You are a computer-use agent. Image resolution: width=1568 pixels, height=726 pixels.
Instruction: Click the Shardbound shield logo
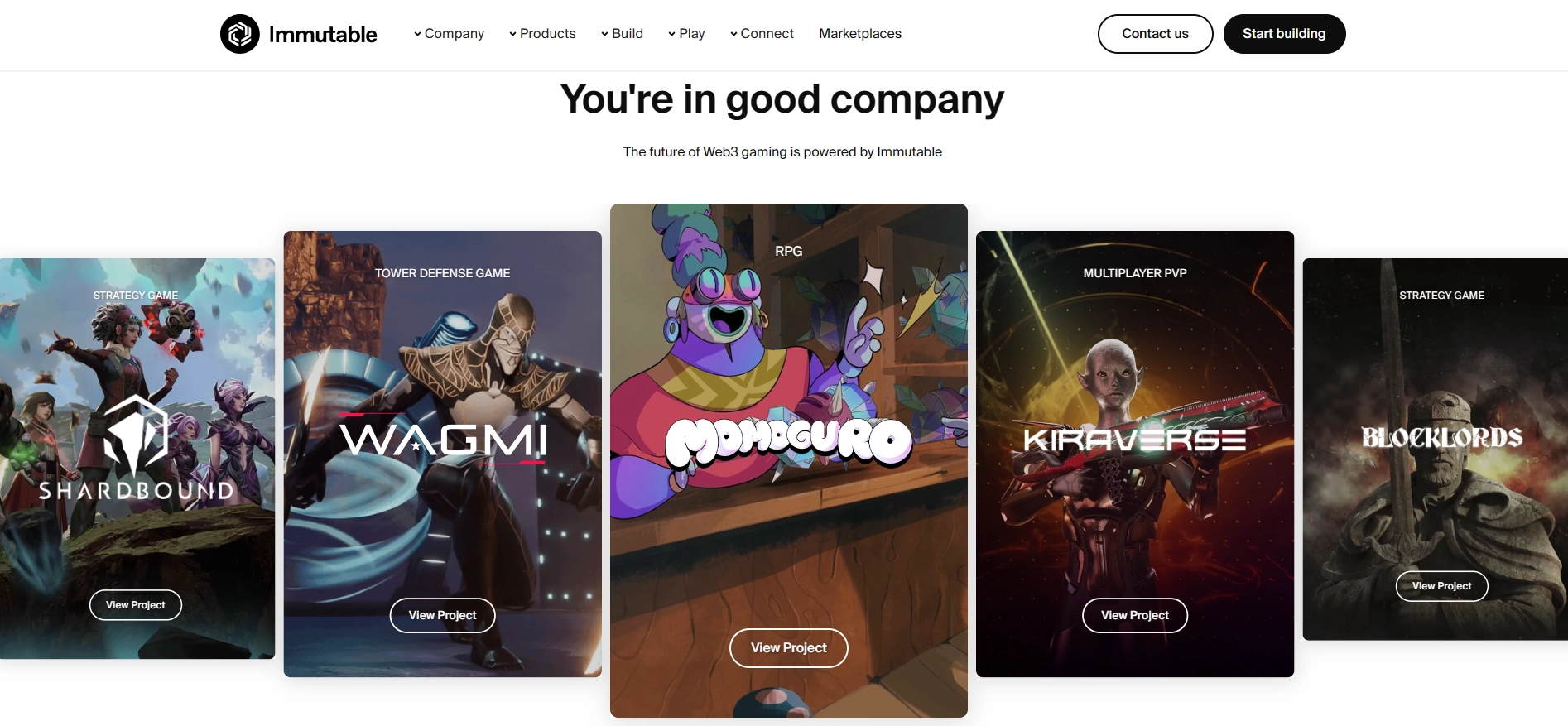(137, 436)
